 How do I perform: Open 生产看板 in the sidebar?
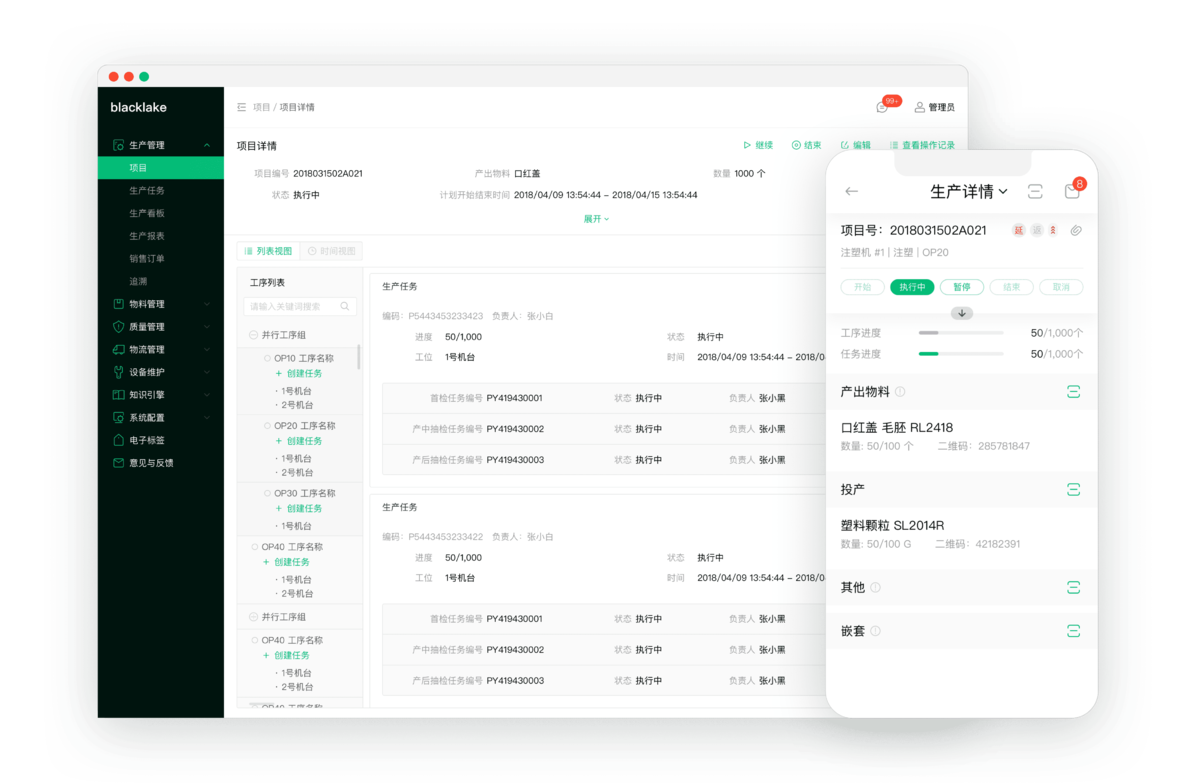147,213
